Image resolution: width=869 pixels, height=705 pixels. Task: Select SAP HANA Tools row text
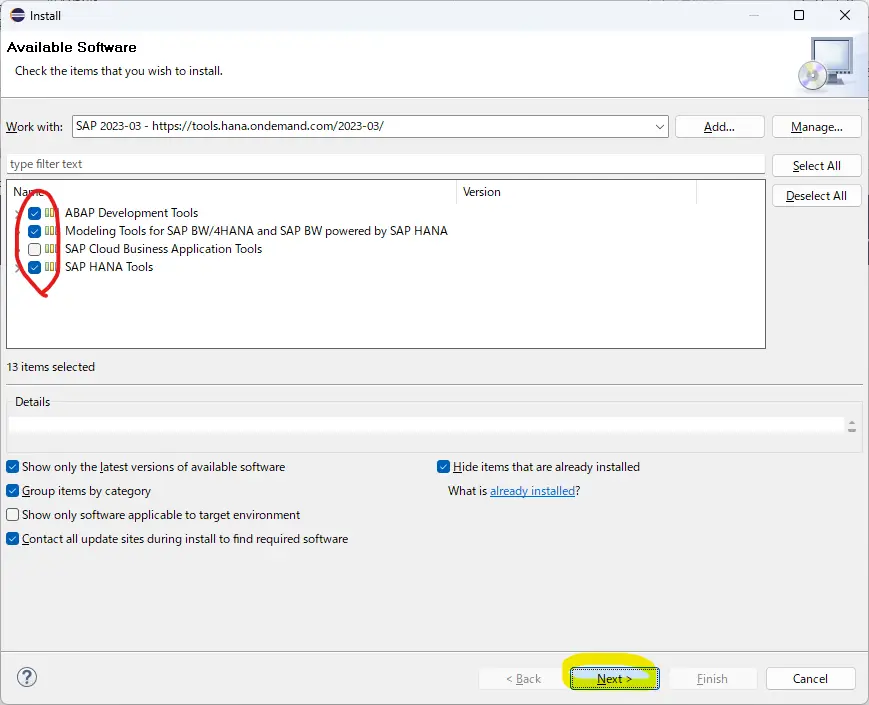pyautogui.click(x=109, y=267)
